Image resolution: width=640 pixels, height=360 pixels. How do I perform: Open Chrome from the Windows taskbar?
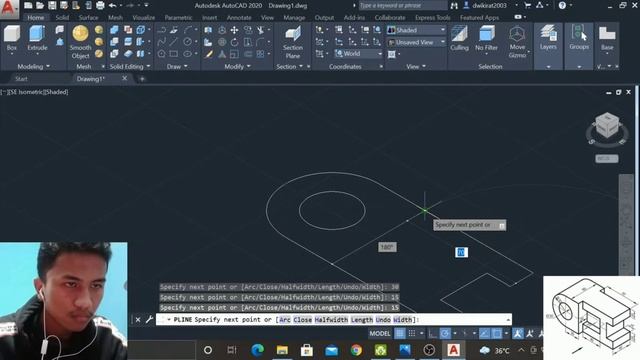tap(356, 350)
